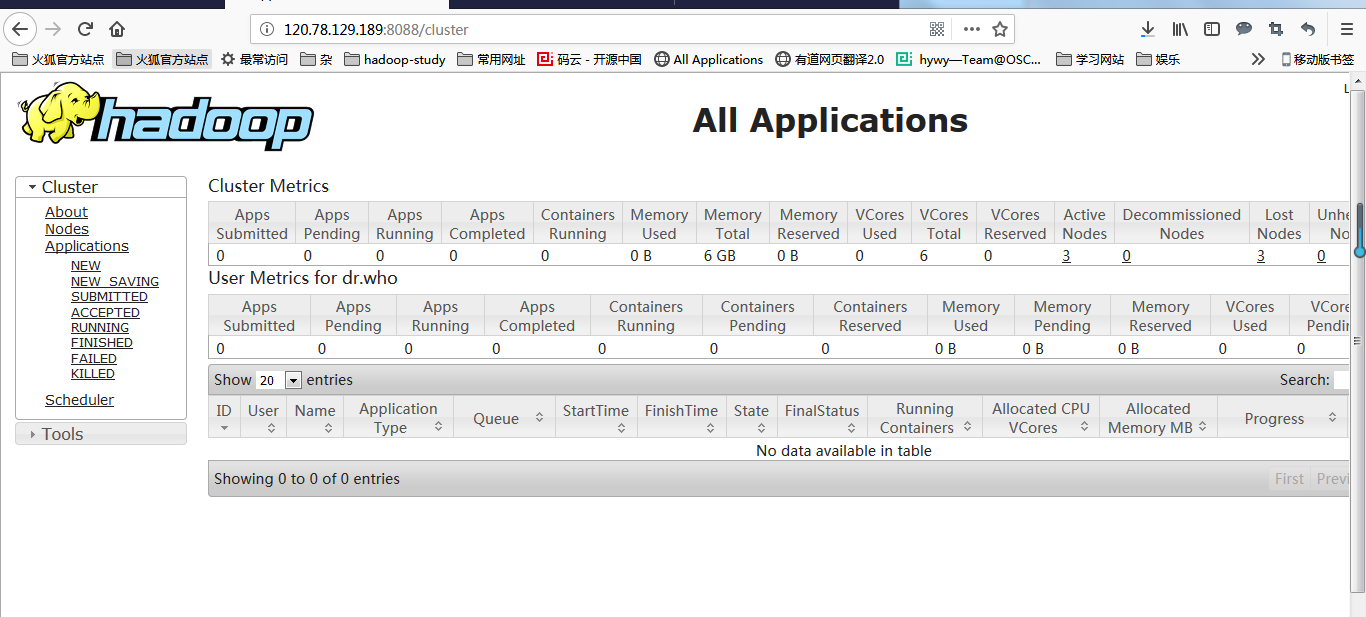Open the hadoop-study bookmarks folder
Screen dimensions: 1366x617
coord(394,59)
